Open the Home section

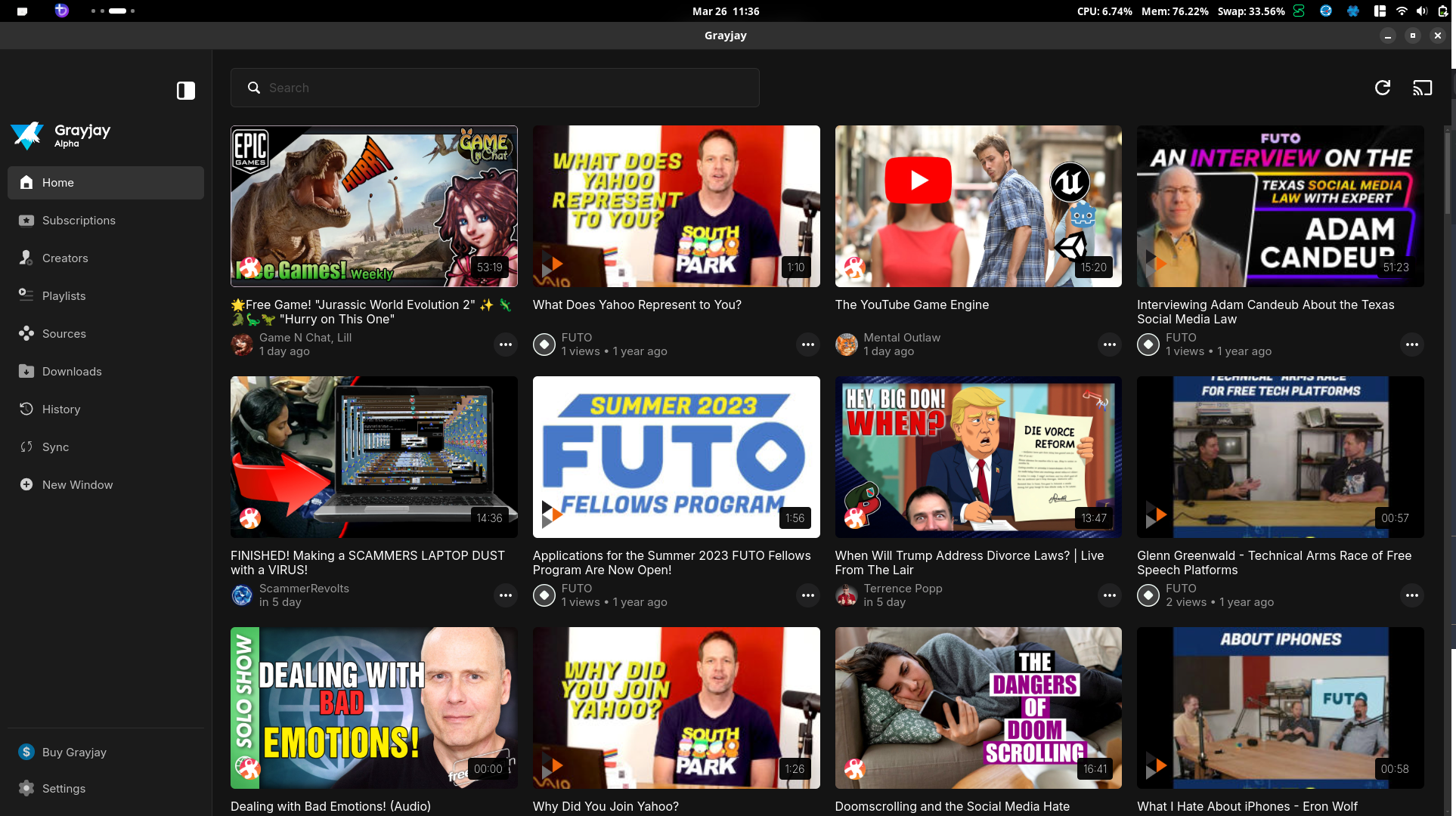(x=106, y=183)
